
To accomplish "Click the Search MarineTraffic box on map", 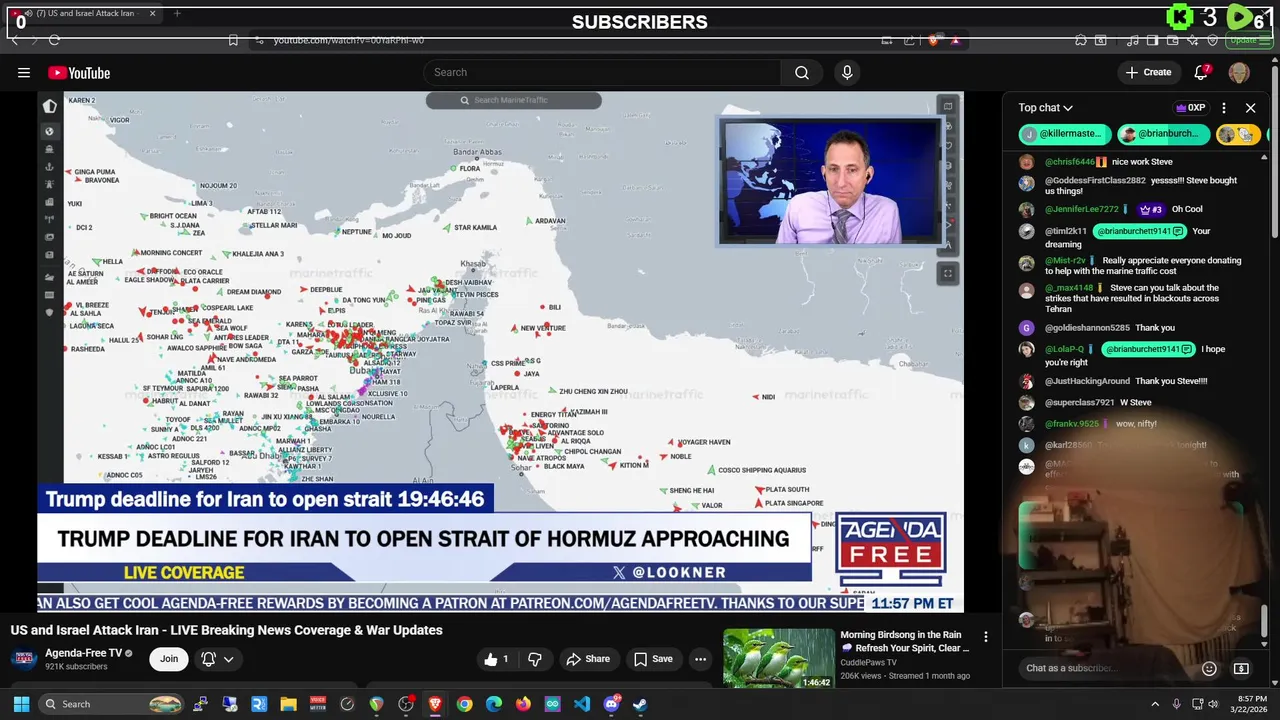I will point(514,100).
